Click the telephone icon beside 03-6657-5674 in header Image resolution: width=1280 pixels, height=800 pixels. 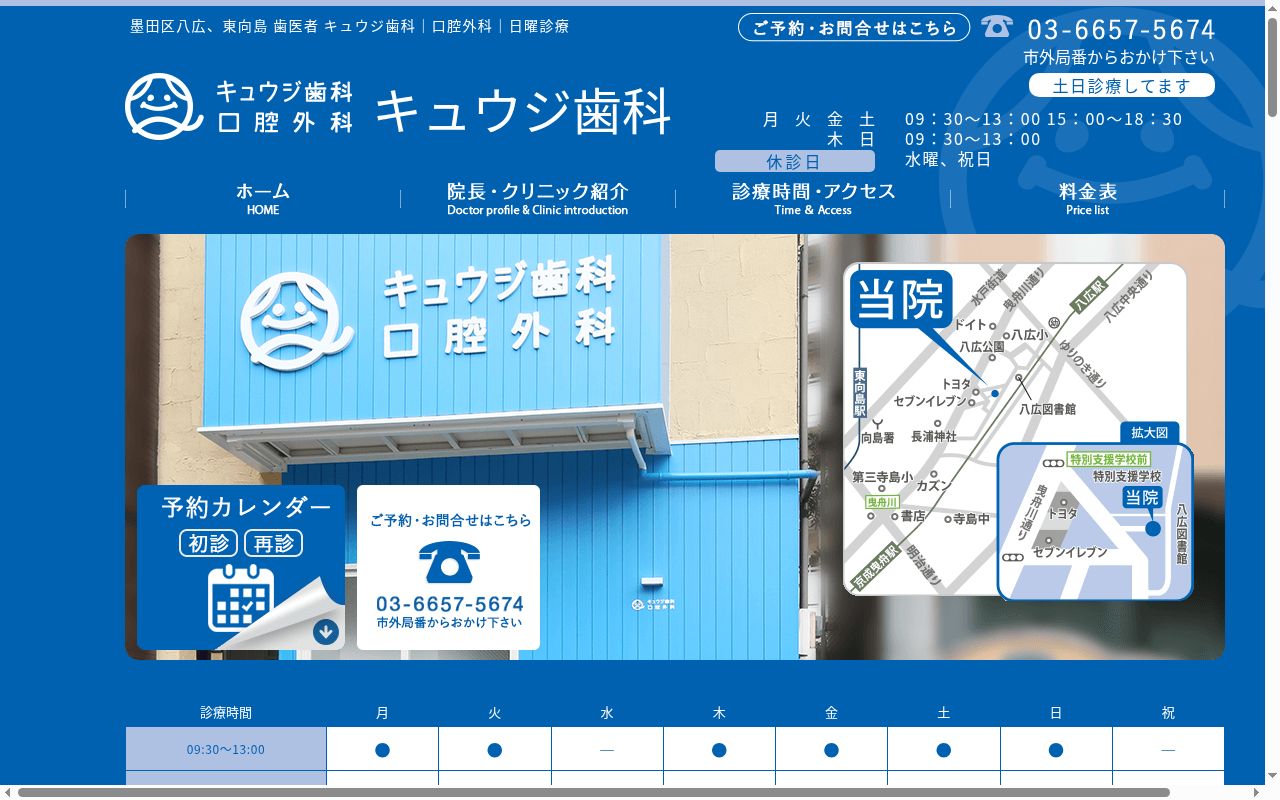click(x=997, y=26)
